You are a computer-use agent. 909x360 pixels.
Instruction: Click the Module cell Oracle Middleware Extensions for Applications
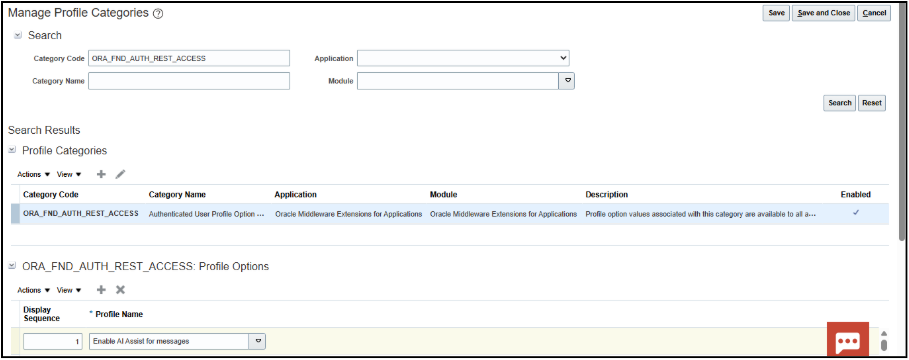(503, 214)
